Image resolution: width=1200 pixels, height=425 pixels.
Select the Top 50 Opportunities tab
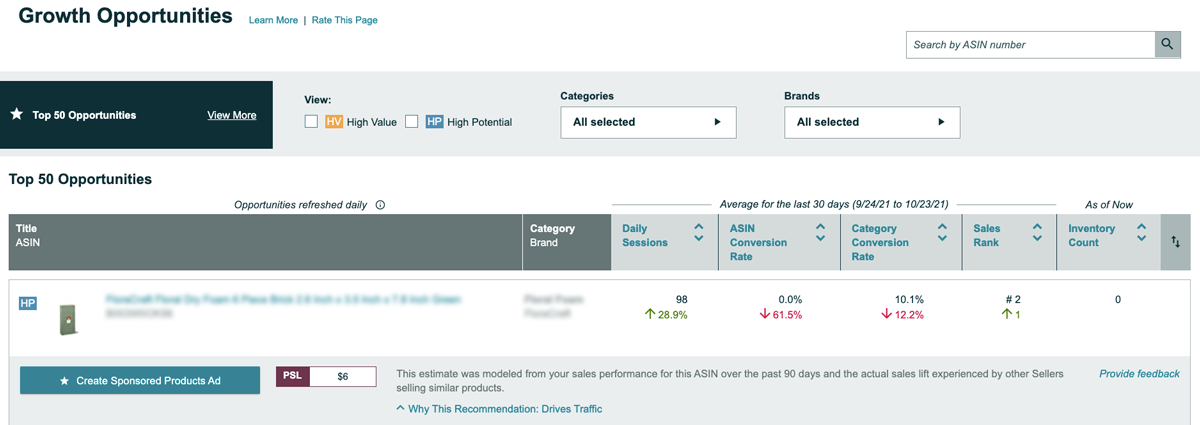(x=84, y=115)
